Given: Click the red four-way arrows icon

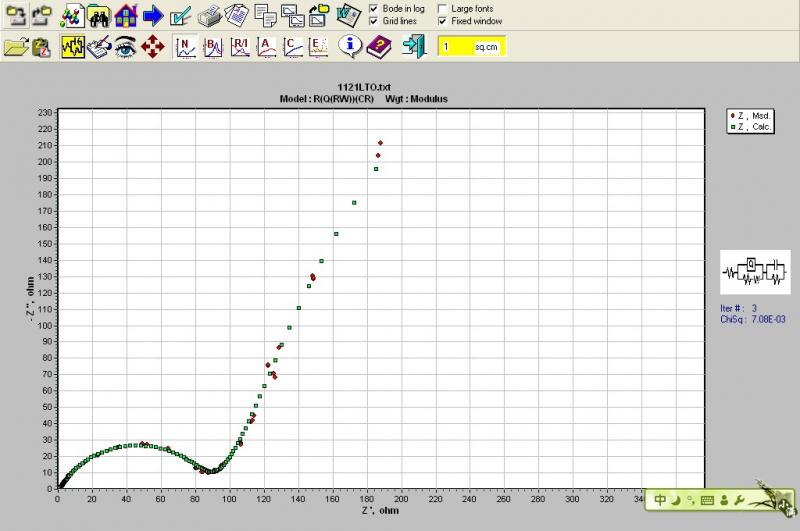Looking at the screenshot, I should point(153,46).
